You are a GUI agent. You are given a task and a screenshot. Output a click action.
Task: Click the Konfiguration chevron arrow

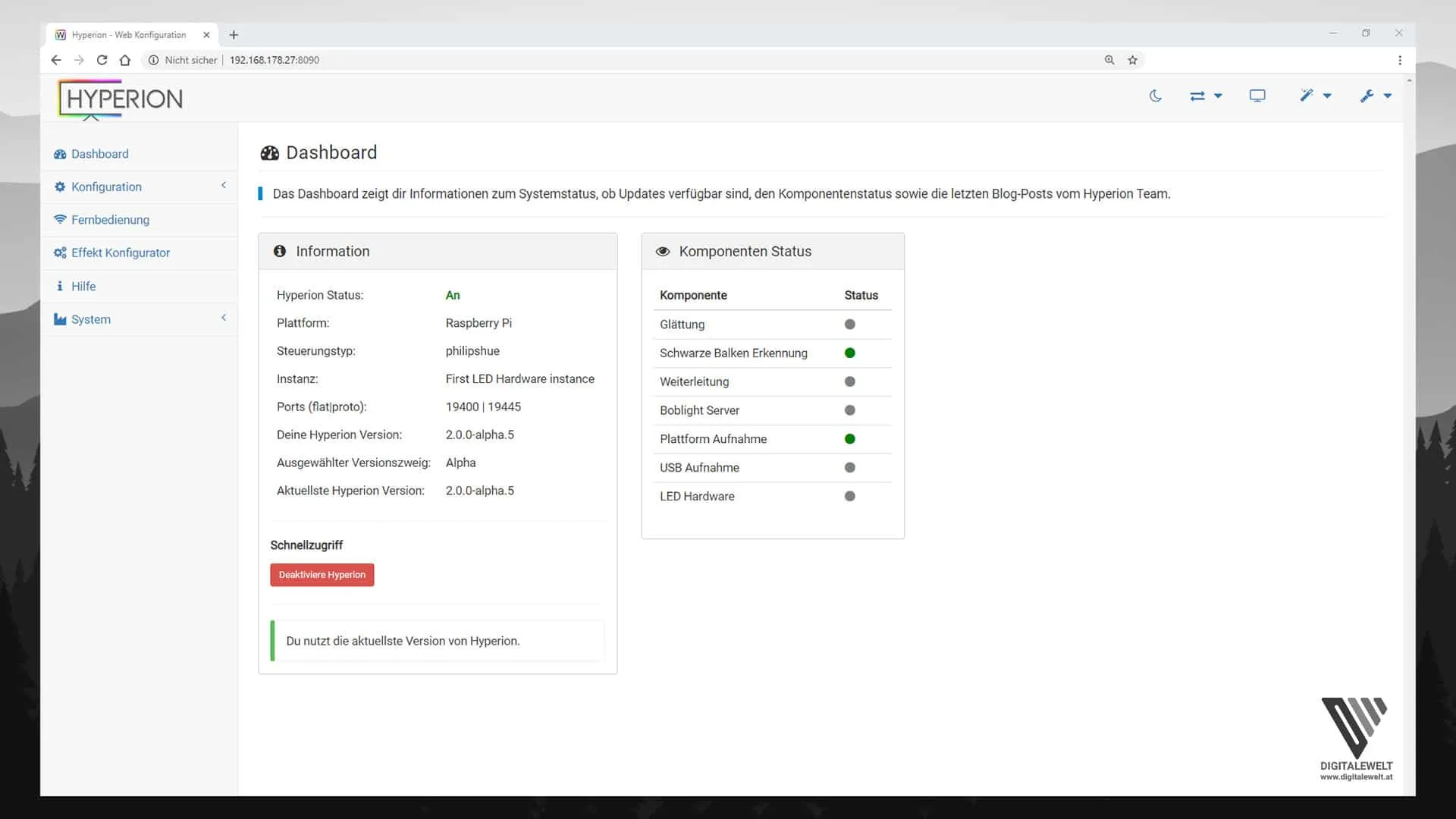[224, 185]
